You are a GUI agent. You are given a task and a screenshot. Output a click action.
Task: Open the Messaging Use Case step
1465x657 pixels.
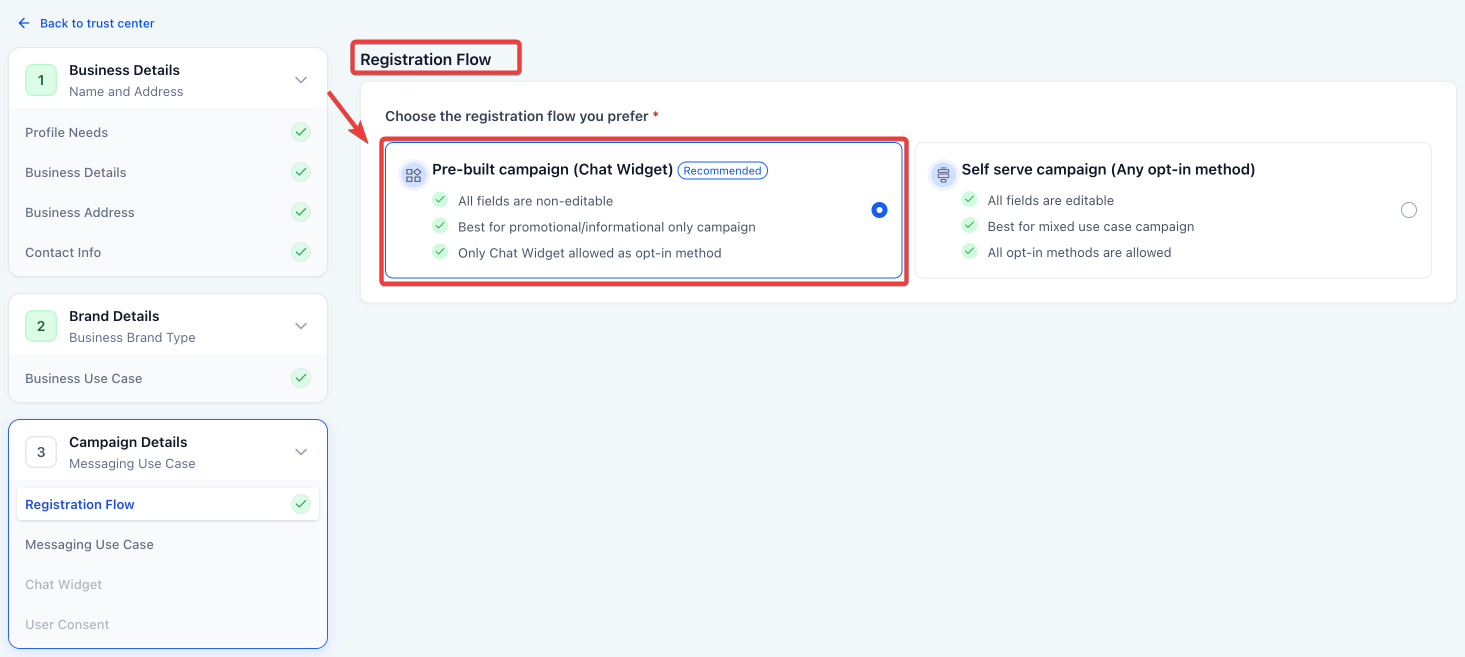point(90,545)
